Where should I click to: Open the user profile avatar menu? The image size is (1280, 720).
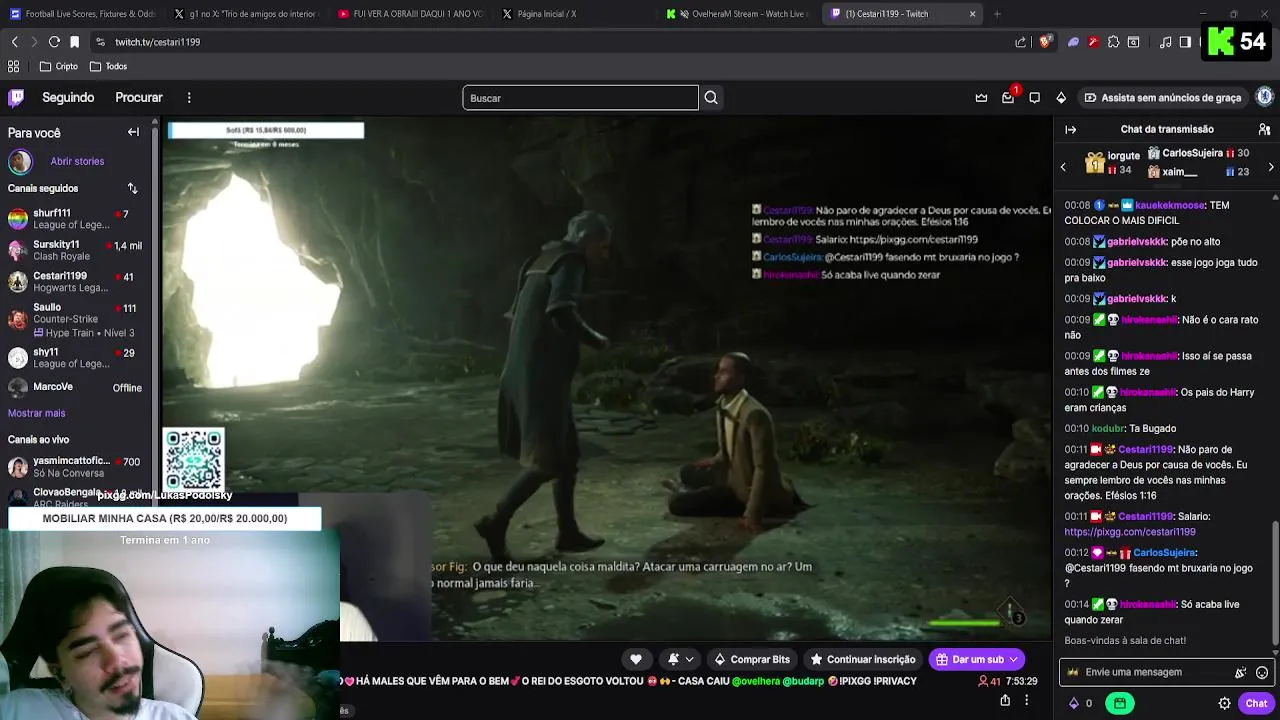pyautogui.click(x=1264, y=97)
